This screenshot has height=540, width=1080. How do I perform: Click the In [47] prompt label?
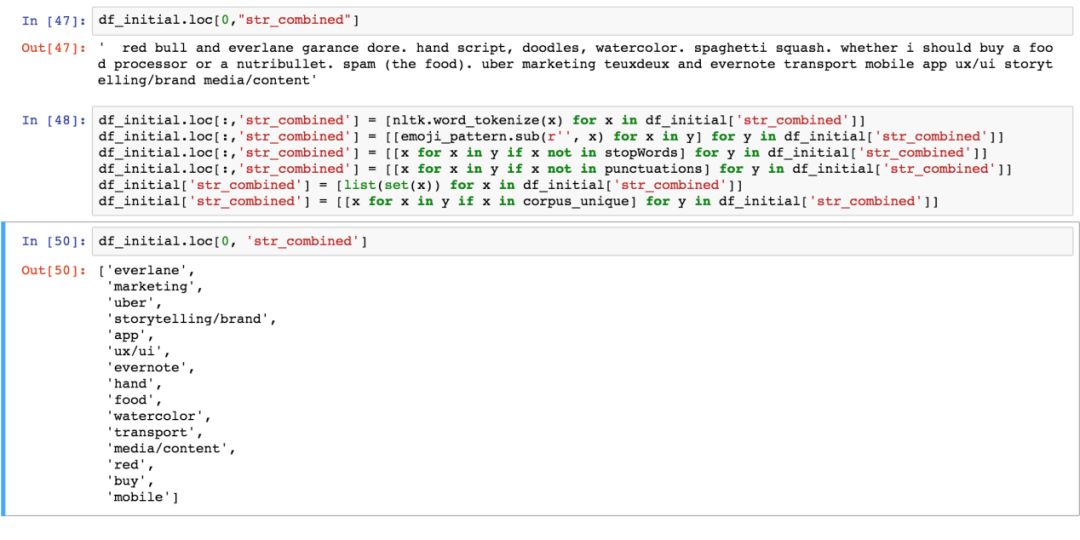pos(54,21)
